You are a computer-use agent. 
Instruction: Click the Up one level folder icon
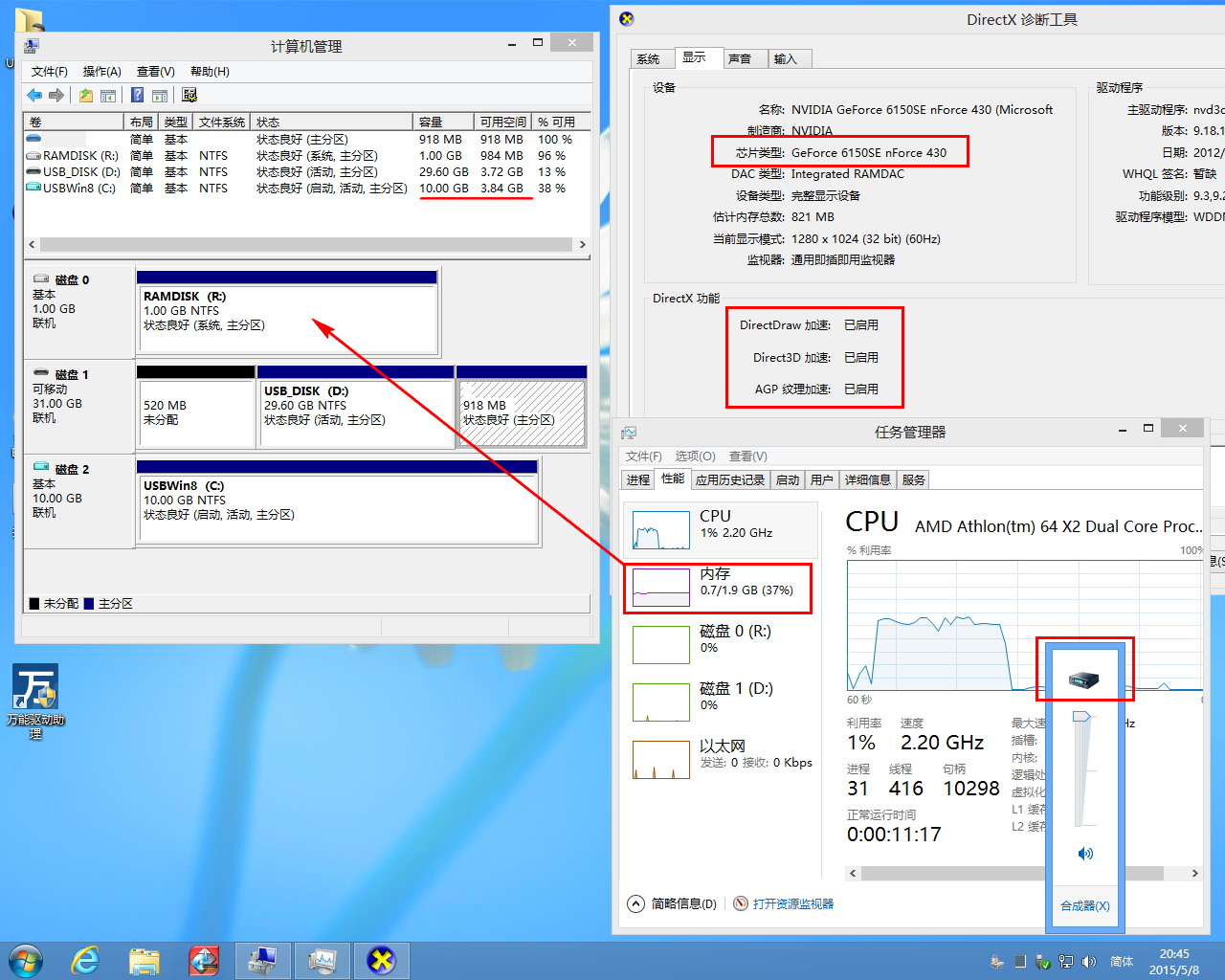pos(86,95)
